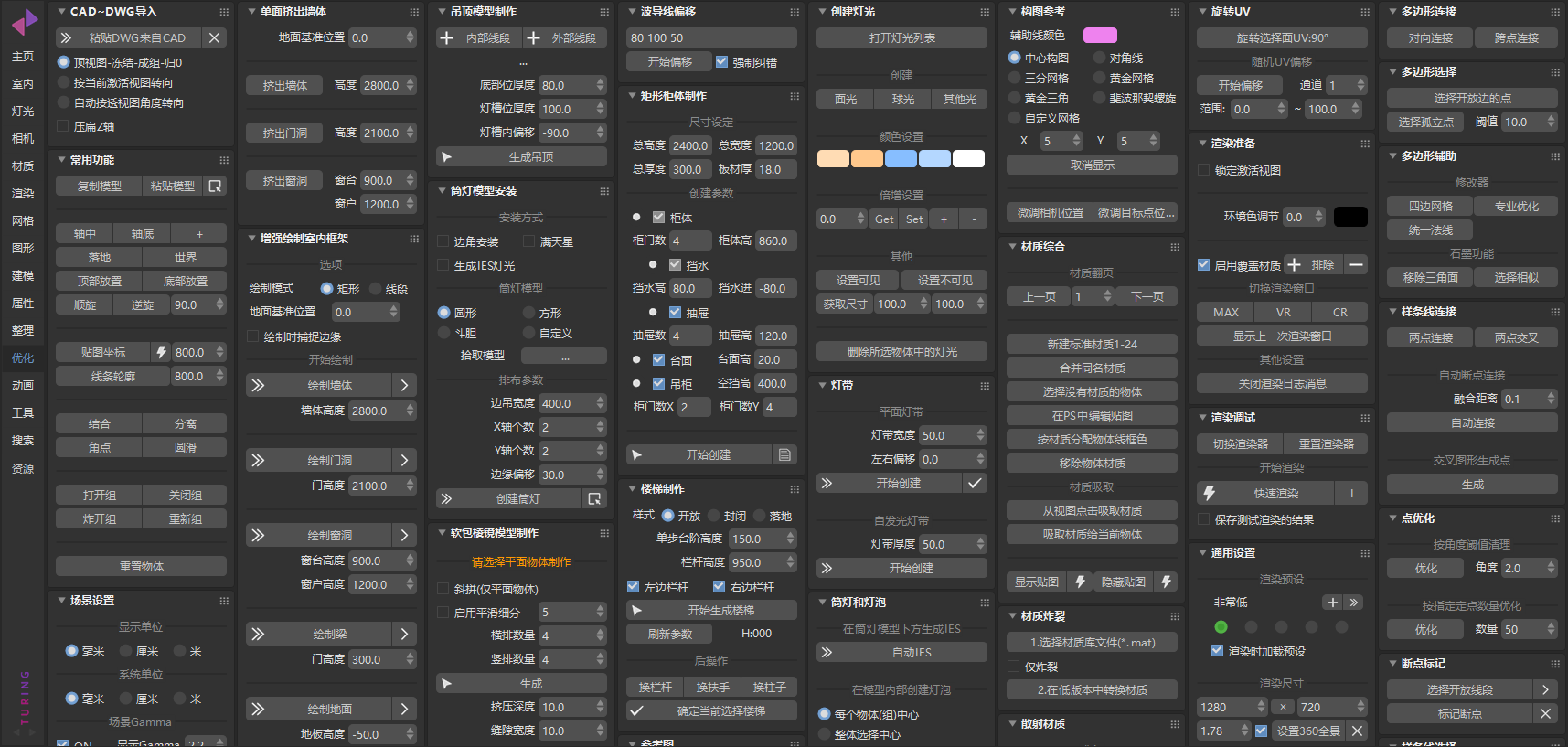Click the pink 辅助线颜色 swatch

[1100, 35]
